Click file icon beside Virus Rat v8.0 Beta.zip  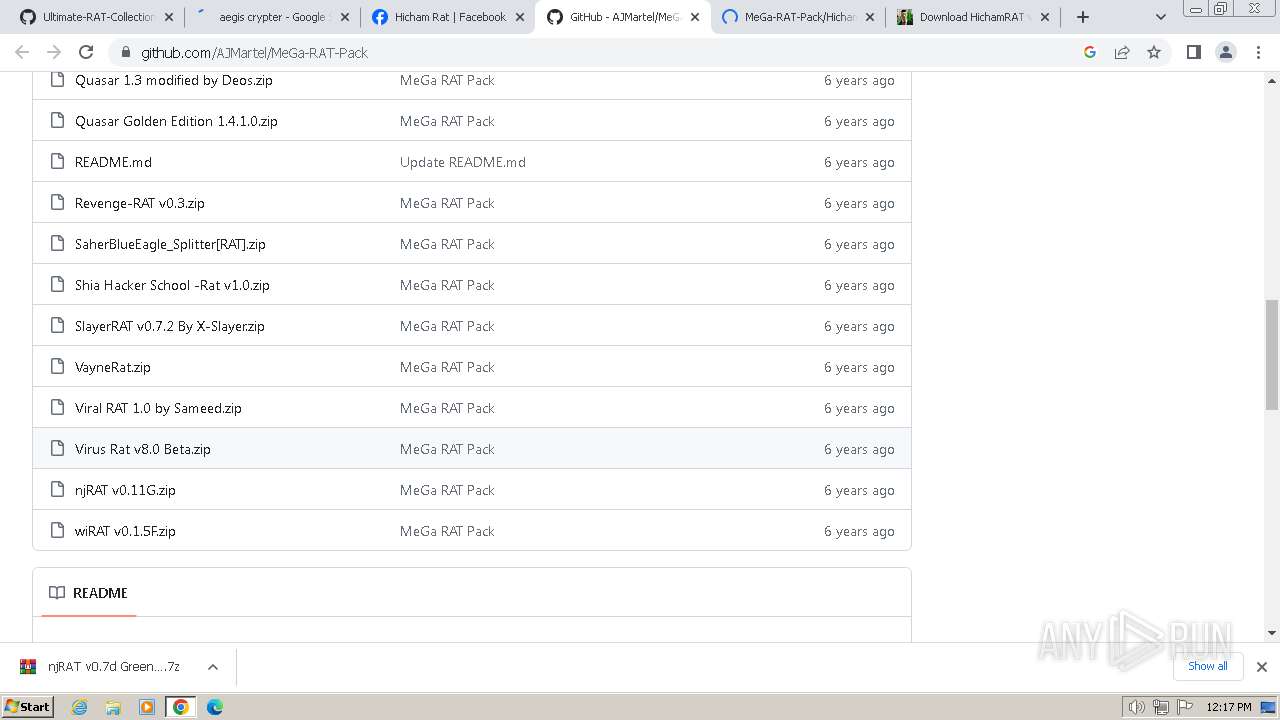tap(56, 449)
